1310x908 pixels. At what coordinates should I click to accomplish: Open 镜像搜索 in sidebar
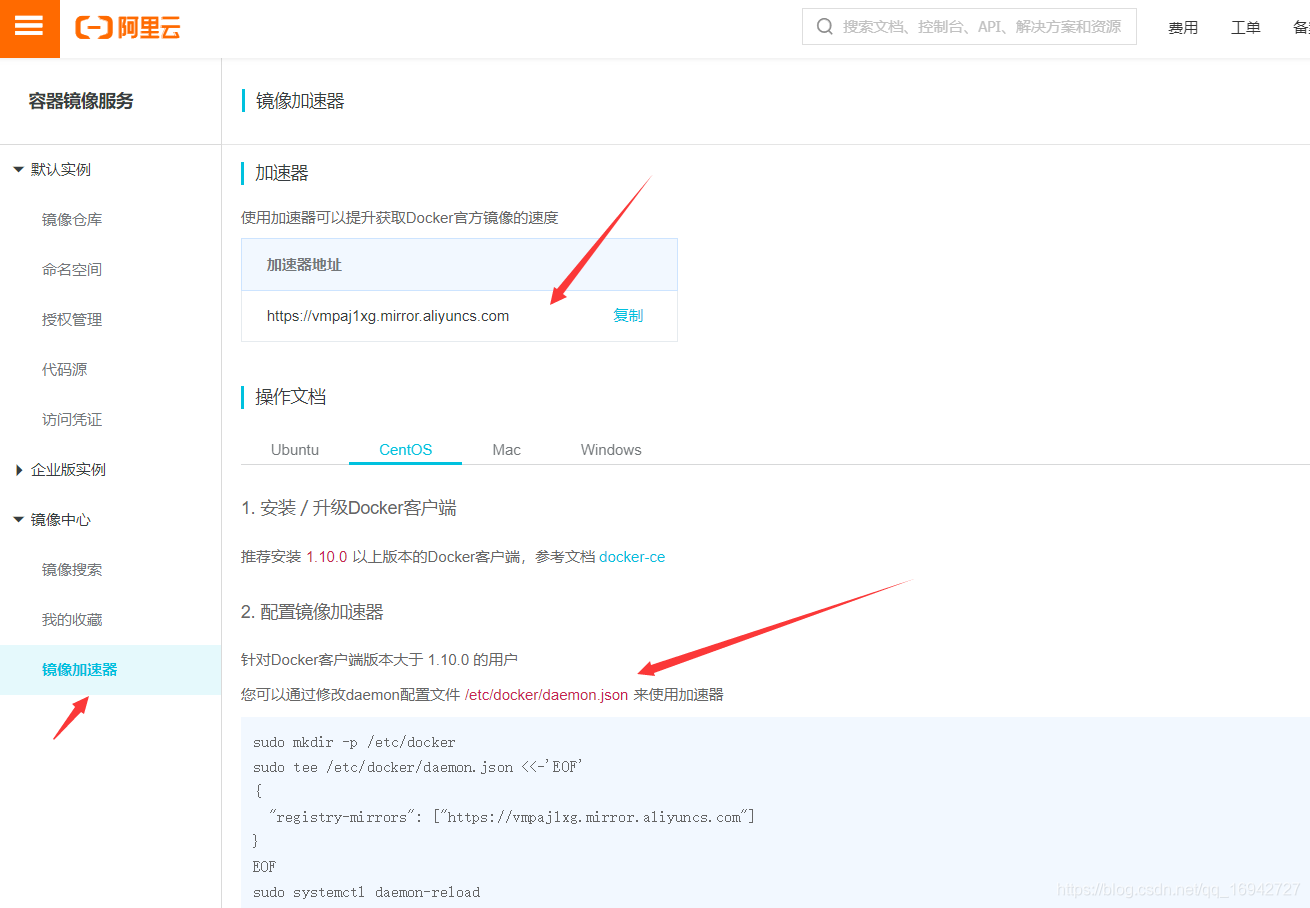coord(72,570)
